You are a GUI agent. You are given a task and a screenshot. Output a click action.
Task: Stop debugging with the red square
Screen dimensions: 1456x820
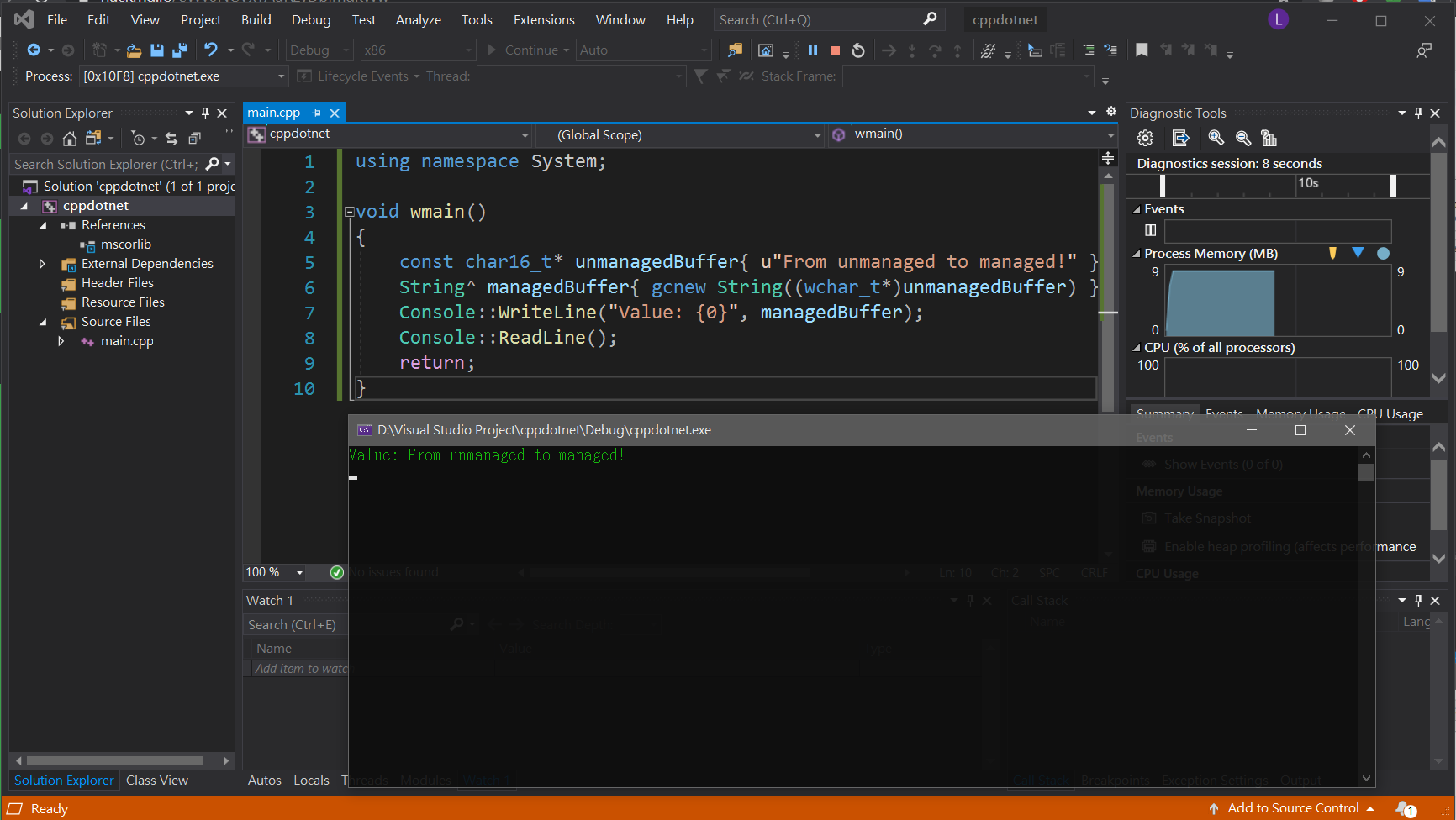(x=836, y=50)
